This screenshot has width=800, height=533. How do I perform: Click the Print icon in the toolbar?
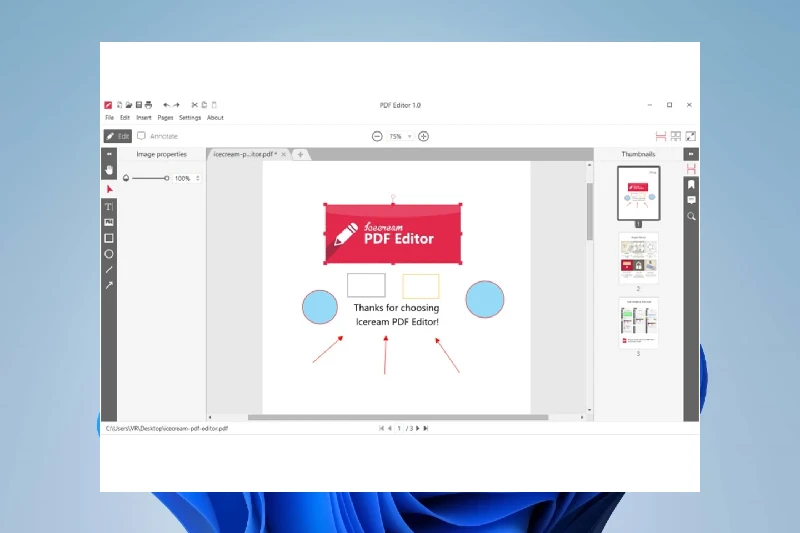pyautogui.click(x=148, y=105)
